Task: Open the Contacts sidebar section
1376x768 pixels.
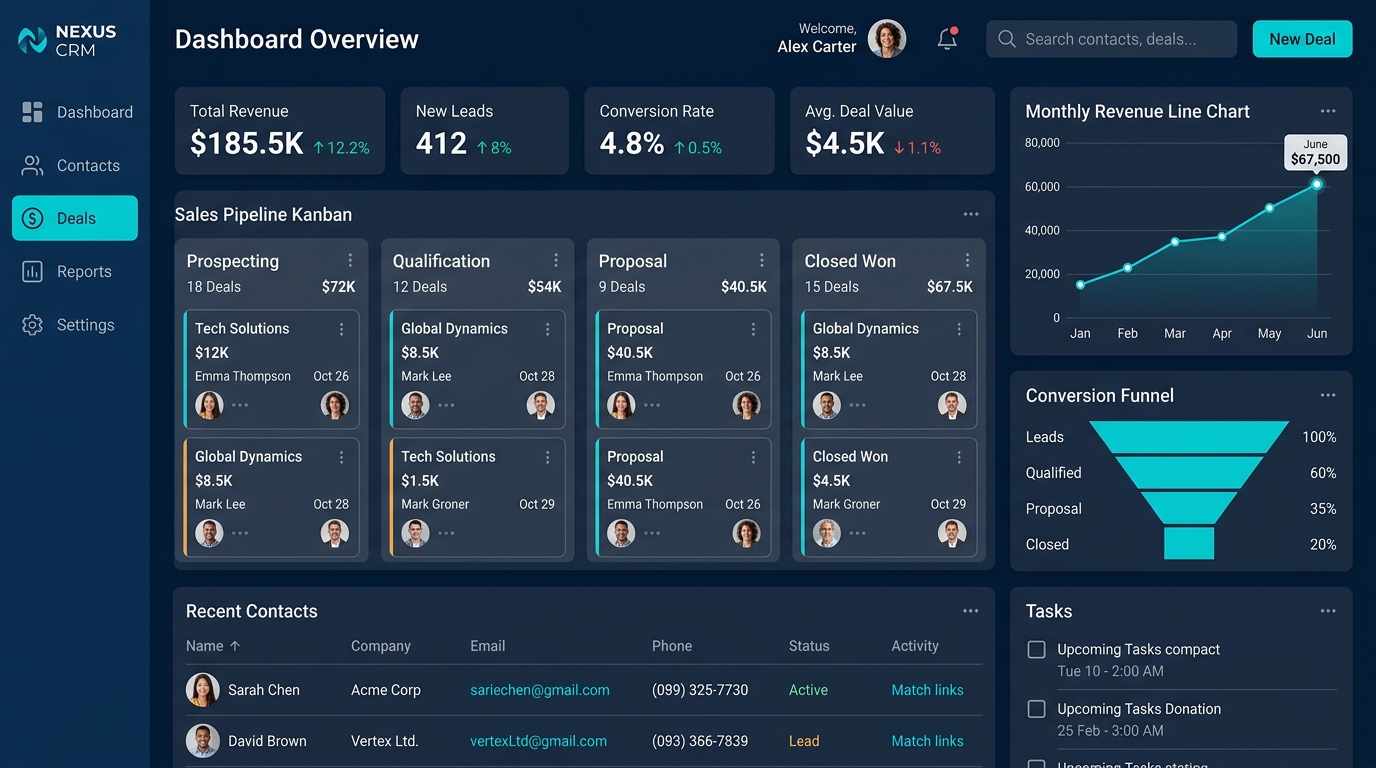Action: tap(75, 166)
